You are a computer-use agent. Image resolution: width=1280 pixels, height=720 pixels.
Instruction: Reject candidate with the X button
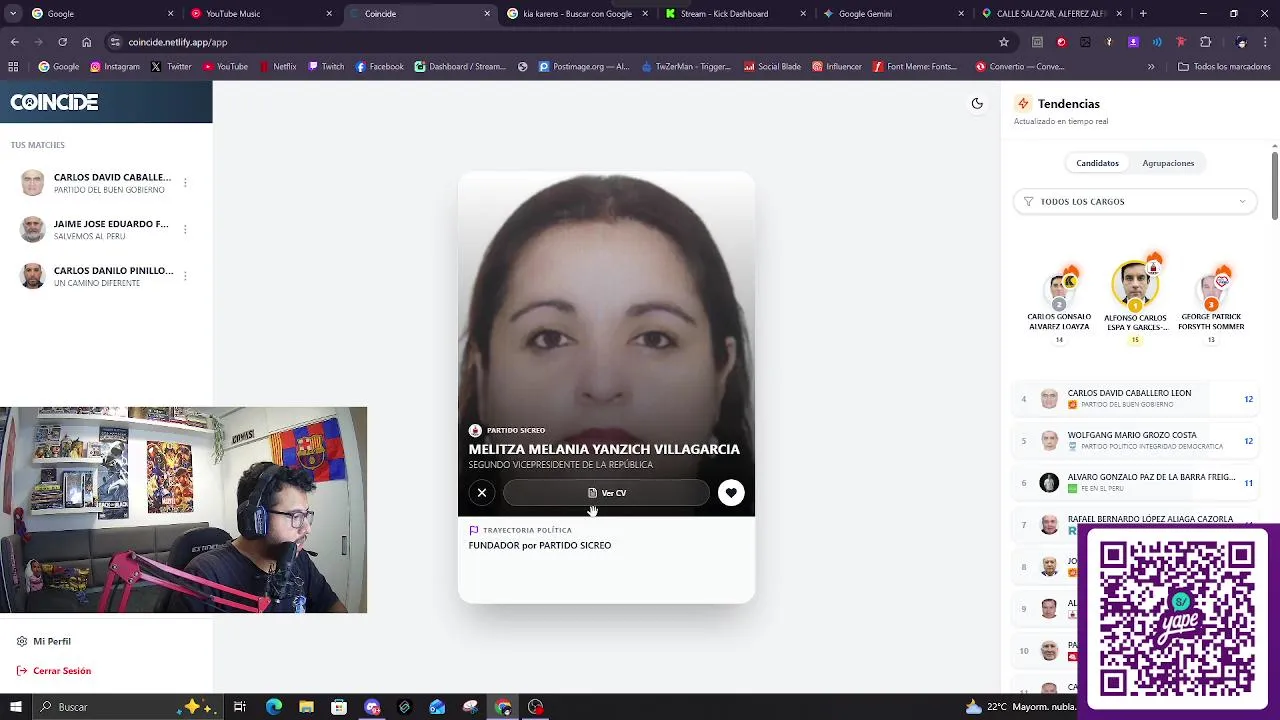pyautogui.click(x=482, y=493)
